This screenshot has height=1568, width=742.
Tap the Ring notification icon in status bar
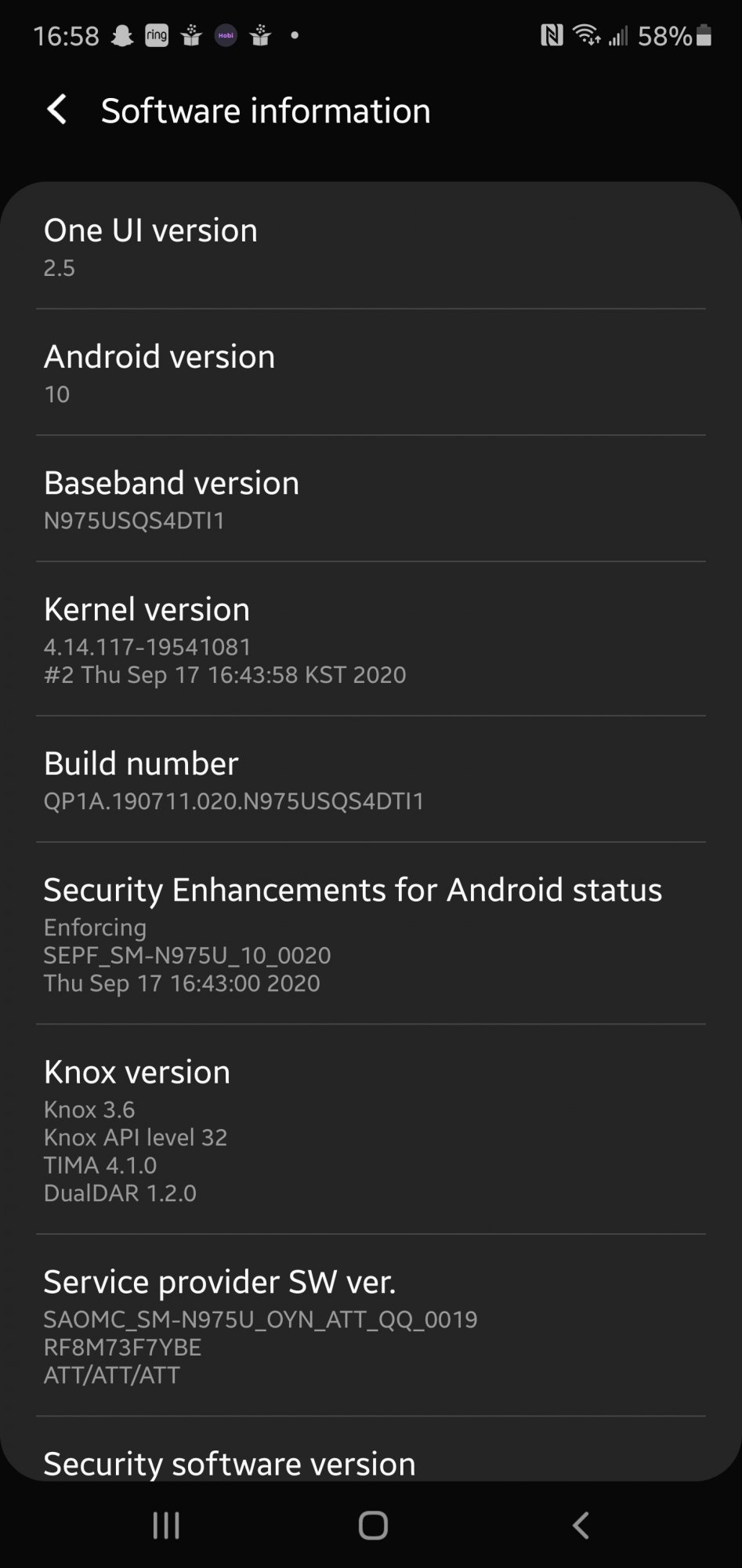tap(157, 36)
